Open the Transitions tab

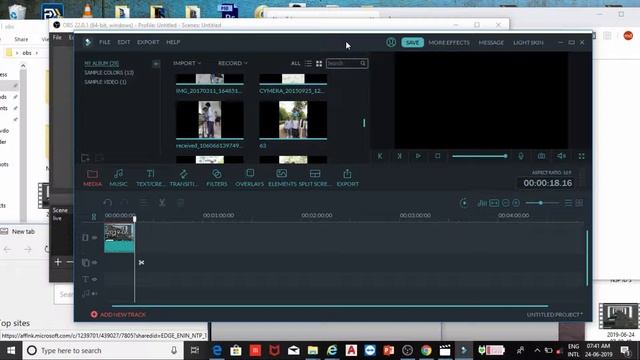(184, 178)
